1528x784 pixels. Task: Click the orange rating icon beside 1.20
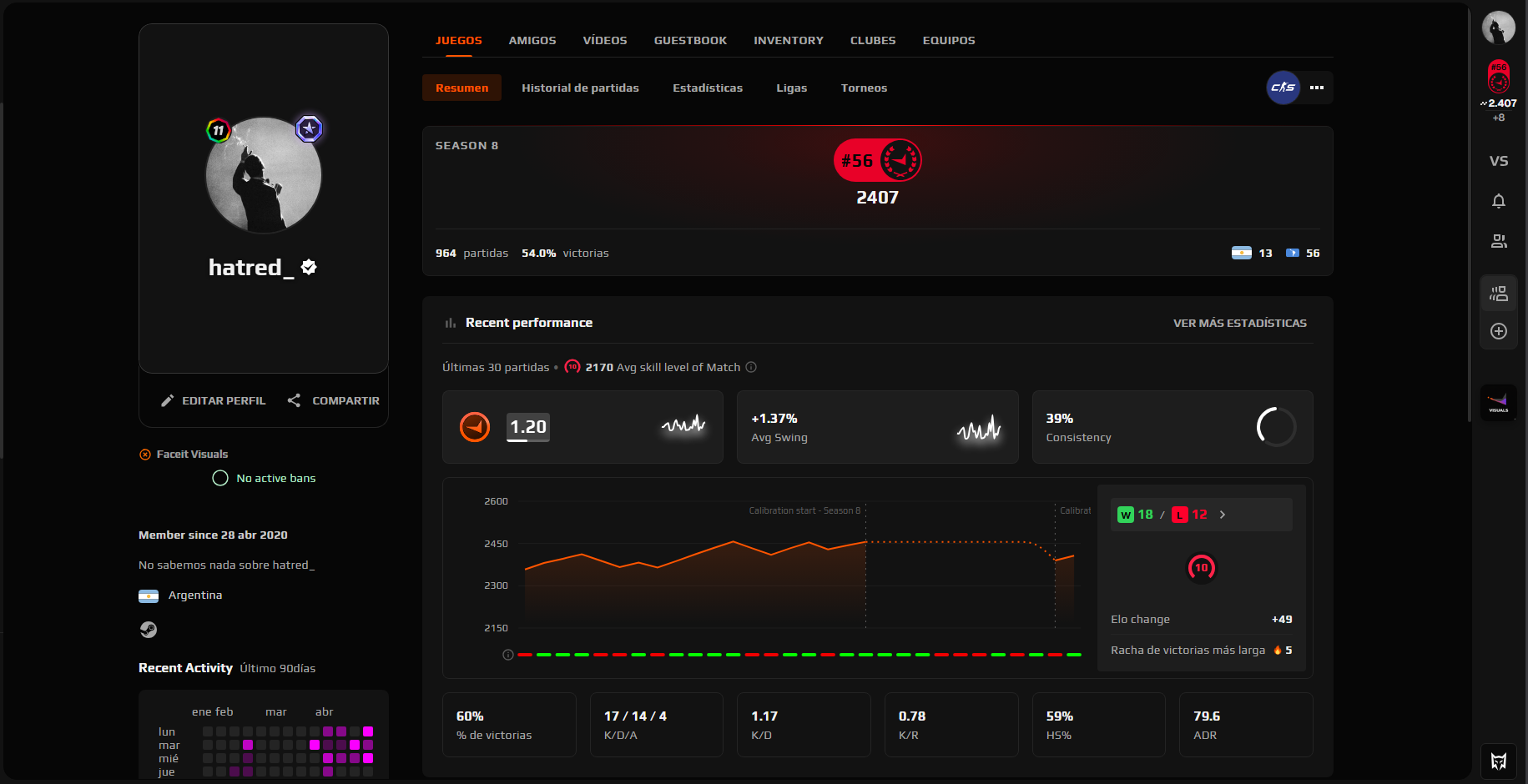[475, 427]
